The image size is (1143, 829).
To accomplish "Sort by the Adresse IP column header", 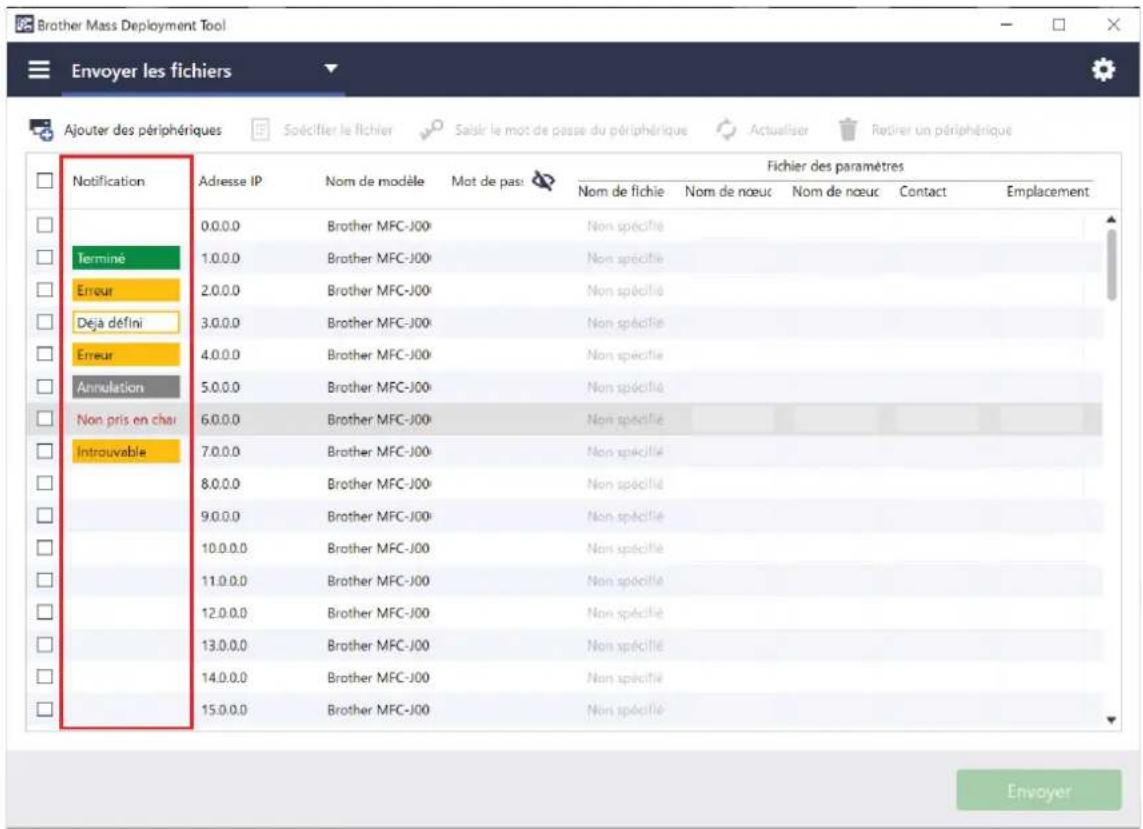I will pos(230,181).
